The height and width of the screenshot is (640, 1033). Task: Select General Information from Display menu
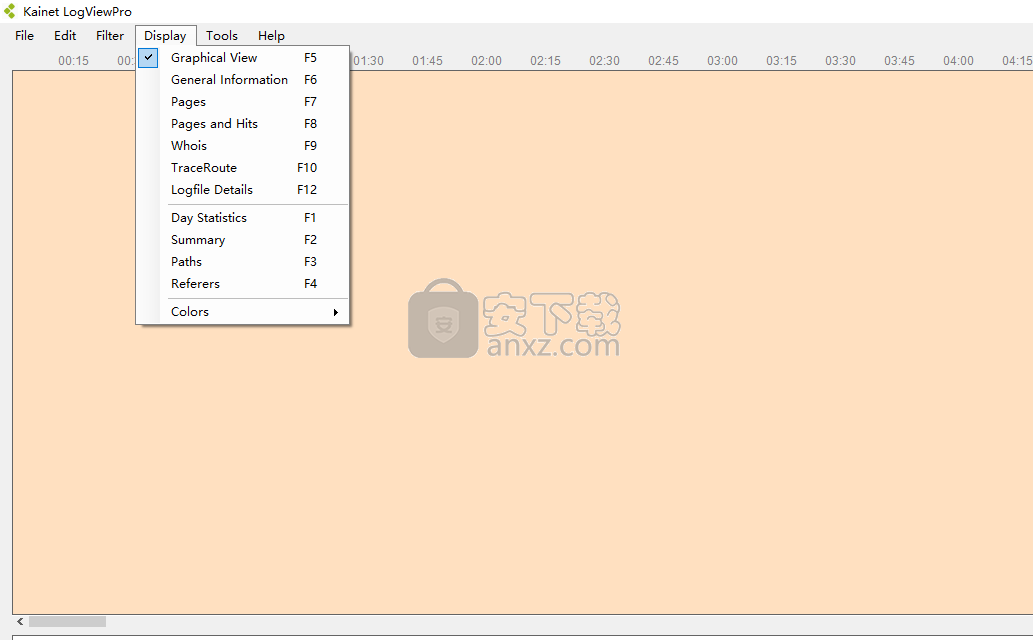[x=242, y=80]
